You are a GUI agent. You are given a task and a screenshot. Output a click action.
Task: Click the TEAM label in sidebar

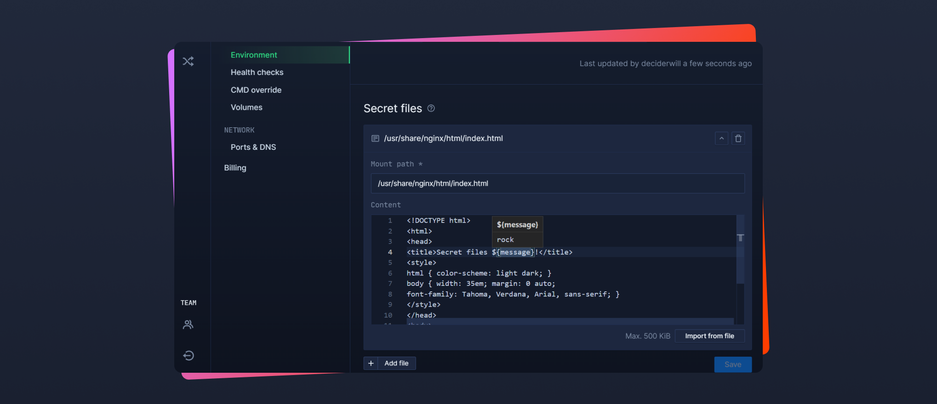(188, 303)
